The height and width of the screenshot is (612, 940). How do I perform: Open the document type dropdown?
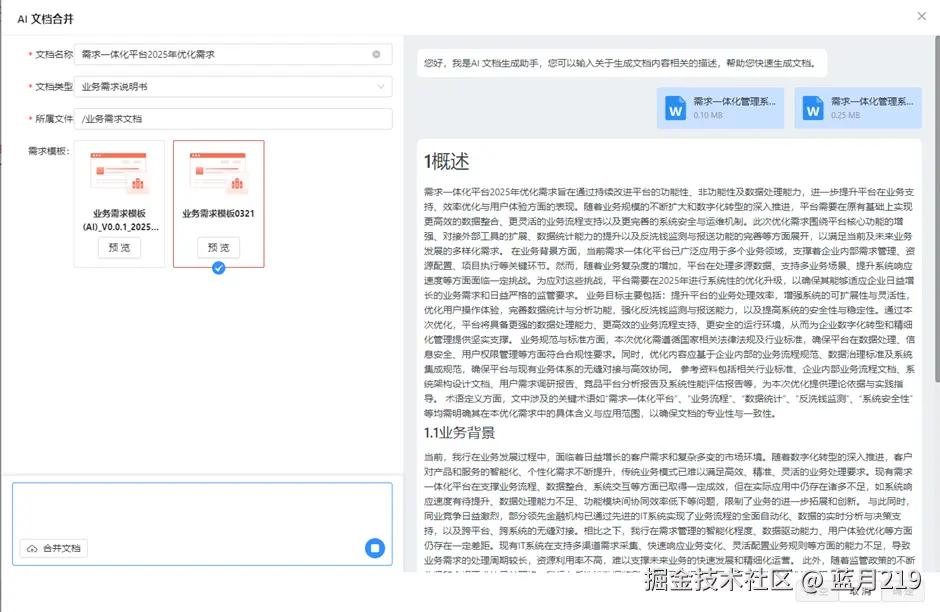tap(233, 87)
